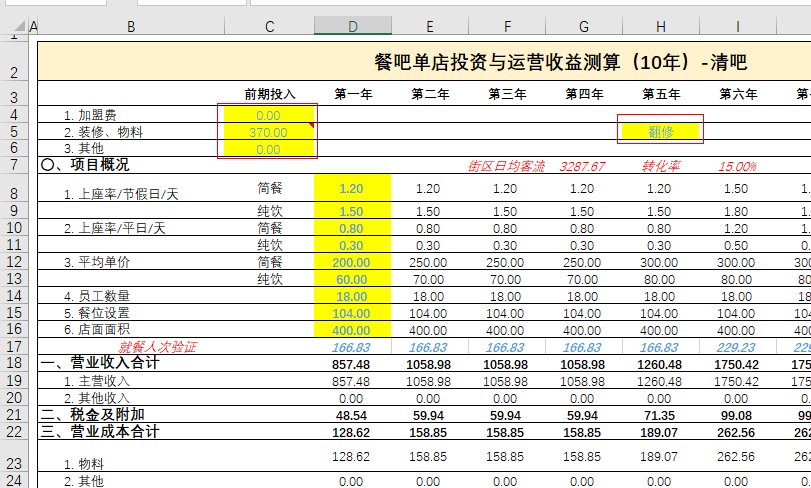Select the 第一年 header cell
Viewport: 811px width, 488px height.
click(x=353, y=94)
